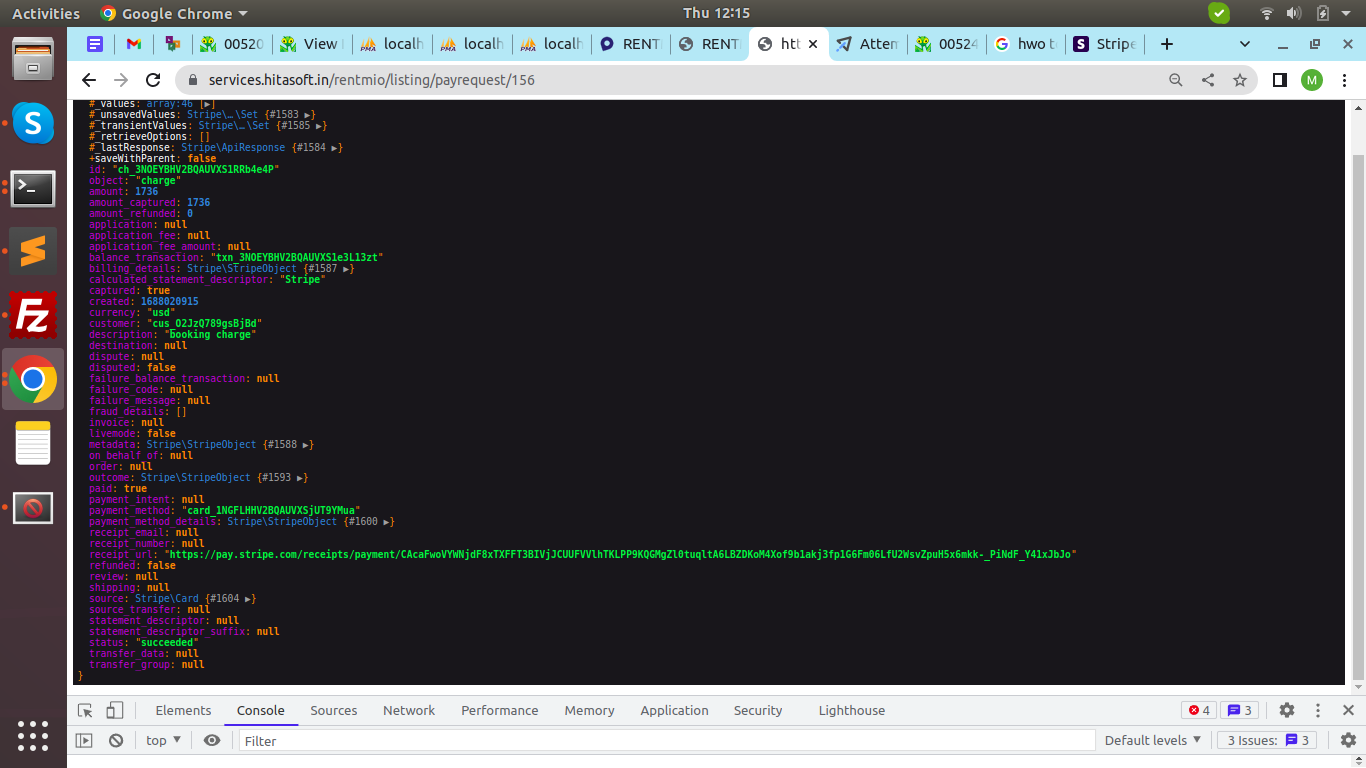Click the address bar URL

[x=372, y=80]
